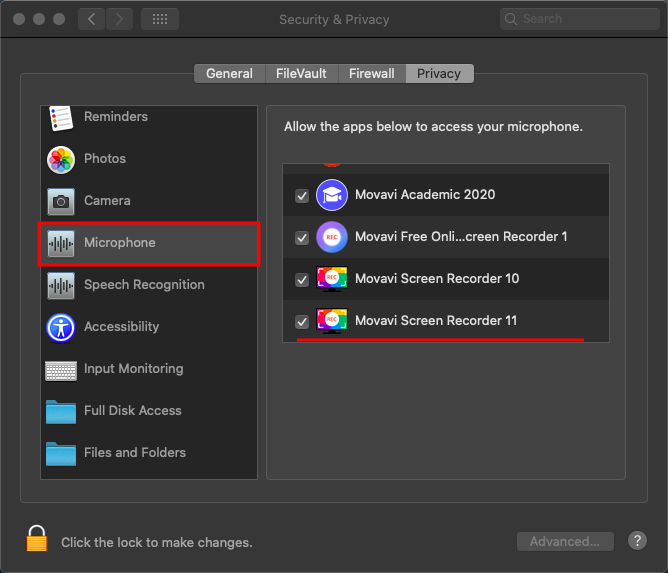The width and height of the screenshot is (668, 573).
Task: Click the search magnifier icon
Action: point(511,19)
